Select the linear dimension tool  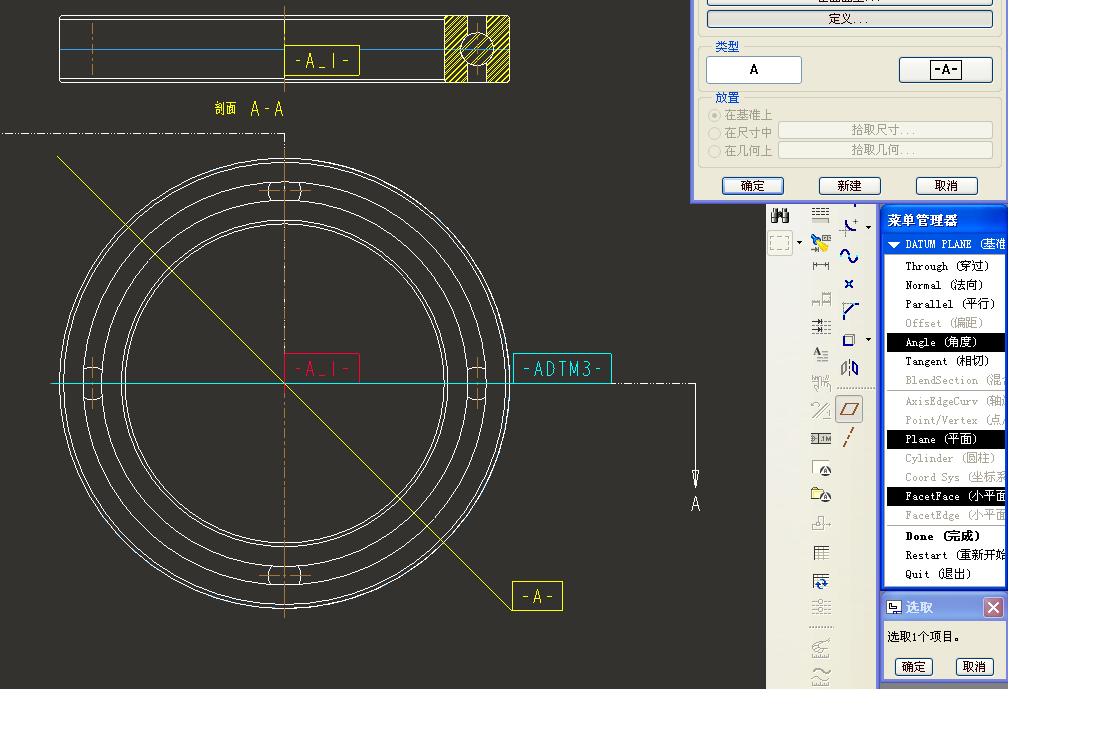pyautogui.click(x=821, y=265)
